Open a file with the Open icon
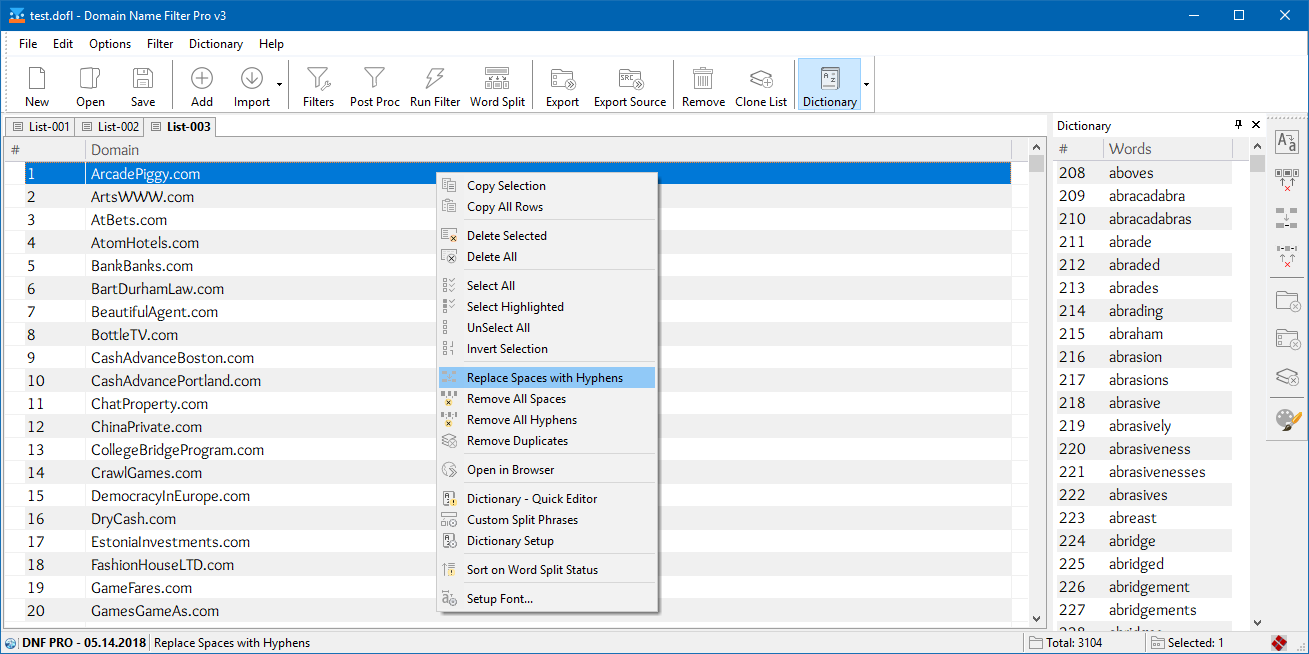Viewport: 1309px width, 654px height. click(x=90, y=86)
